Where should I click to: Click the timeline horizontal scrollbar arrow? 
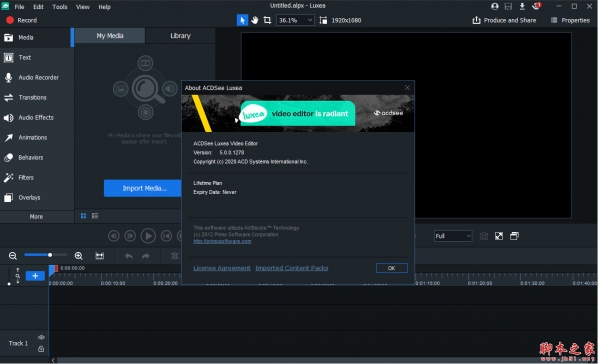tap(53, 360)
